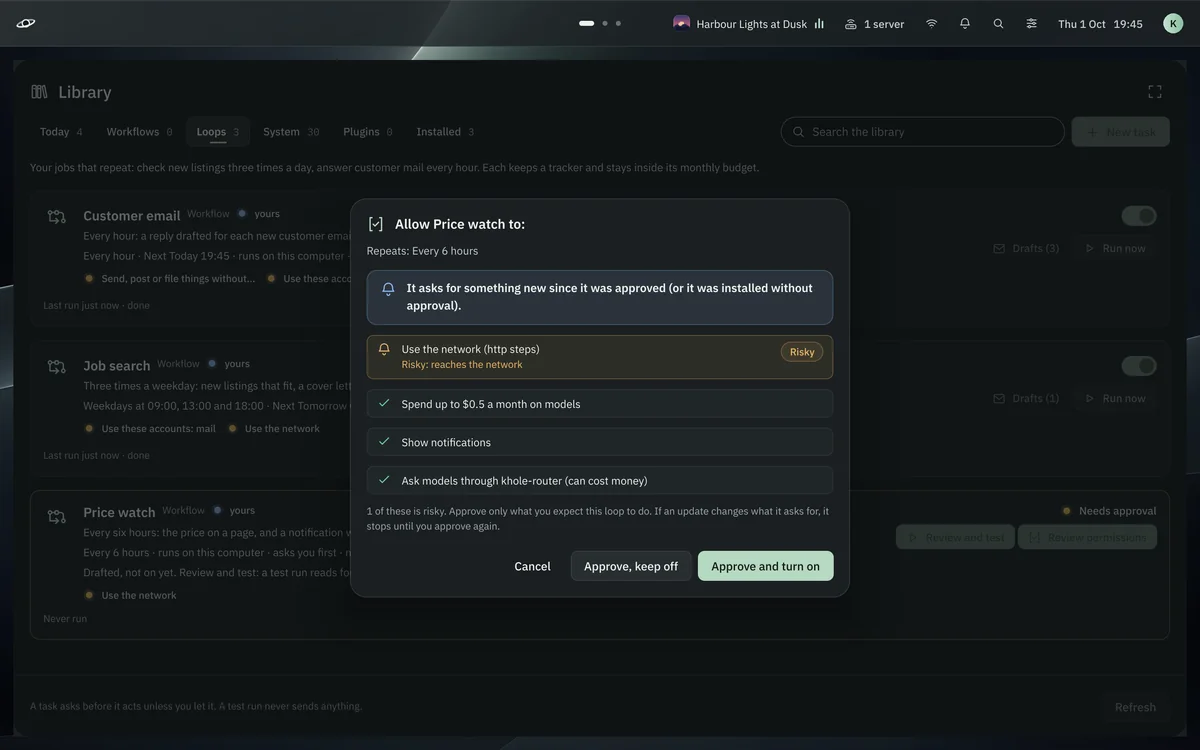Select the Risky badge on network permission
The width and height of the screenshot is (1200, 750).
802,352
